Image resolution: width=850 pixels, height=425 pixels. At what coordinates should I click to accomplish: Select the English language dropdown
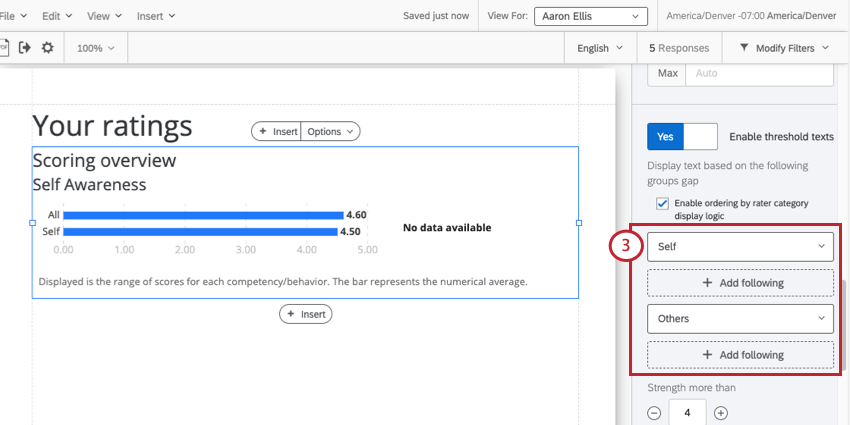(600, 48)
